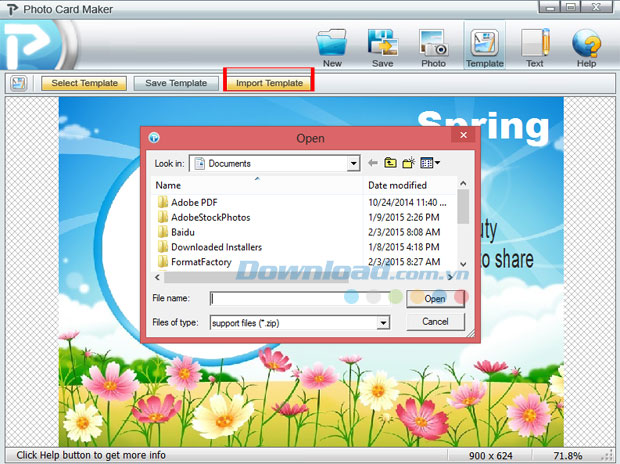Click the New project icon
The image size is (620, 464).
[x=331, y=46]
